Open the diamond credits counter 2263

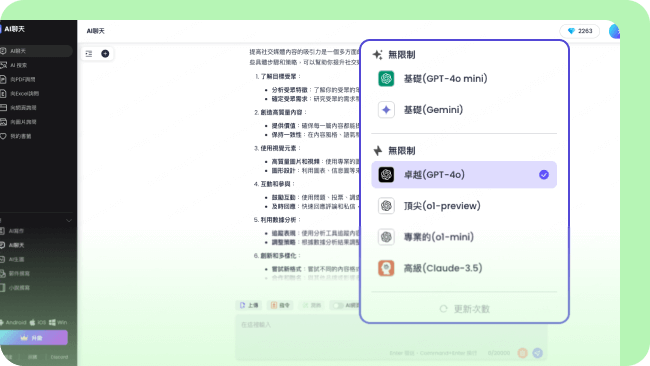coord(580,31)
